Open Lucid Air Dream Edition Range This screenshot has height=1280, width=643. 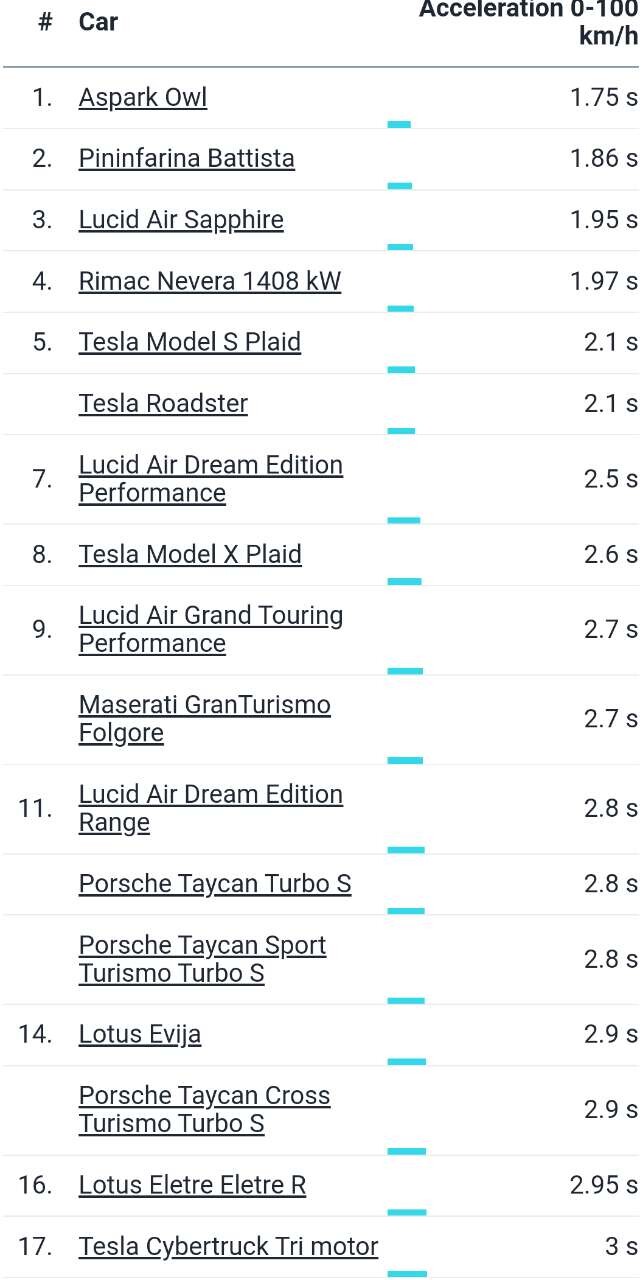(211, 809)
